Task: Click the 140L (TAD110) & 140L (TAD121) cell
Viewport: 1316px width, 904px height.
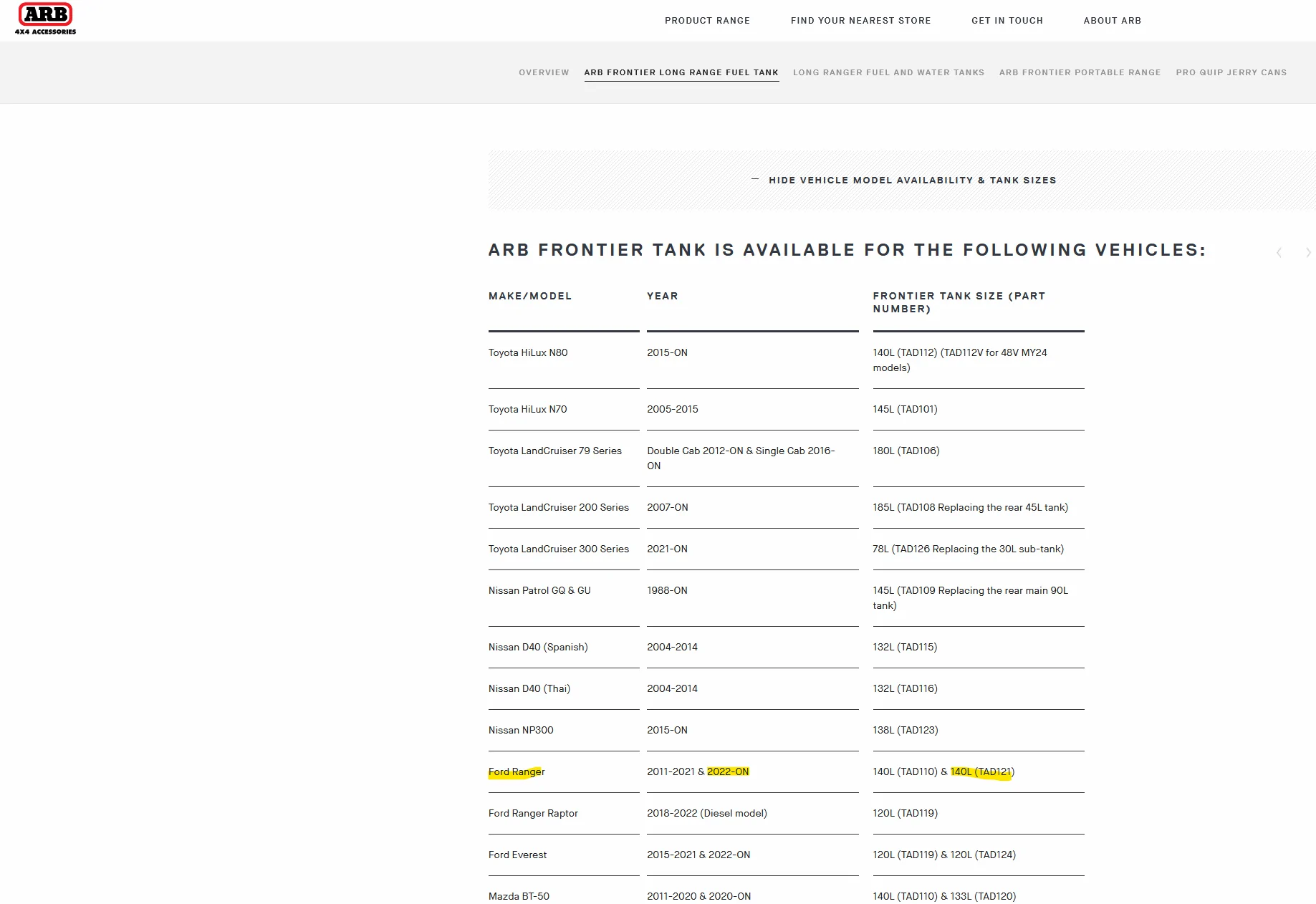Action: pos(943,771)
